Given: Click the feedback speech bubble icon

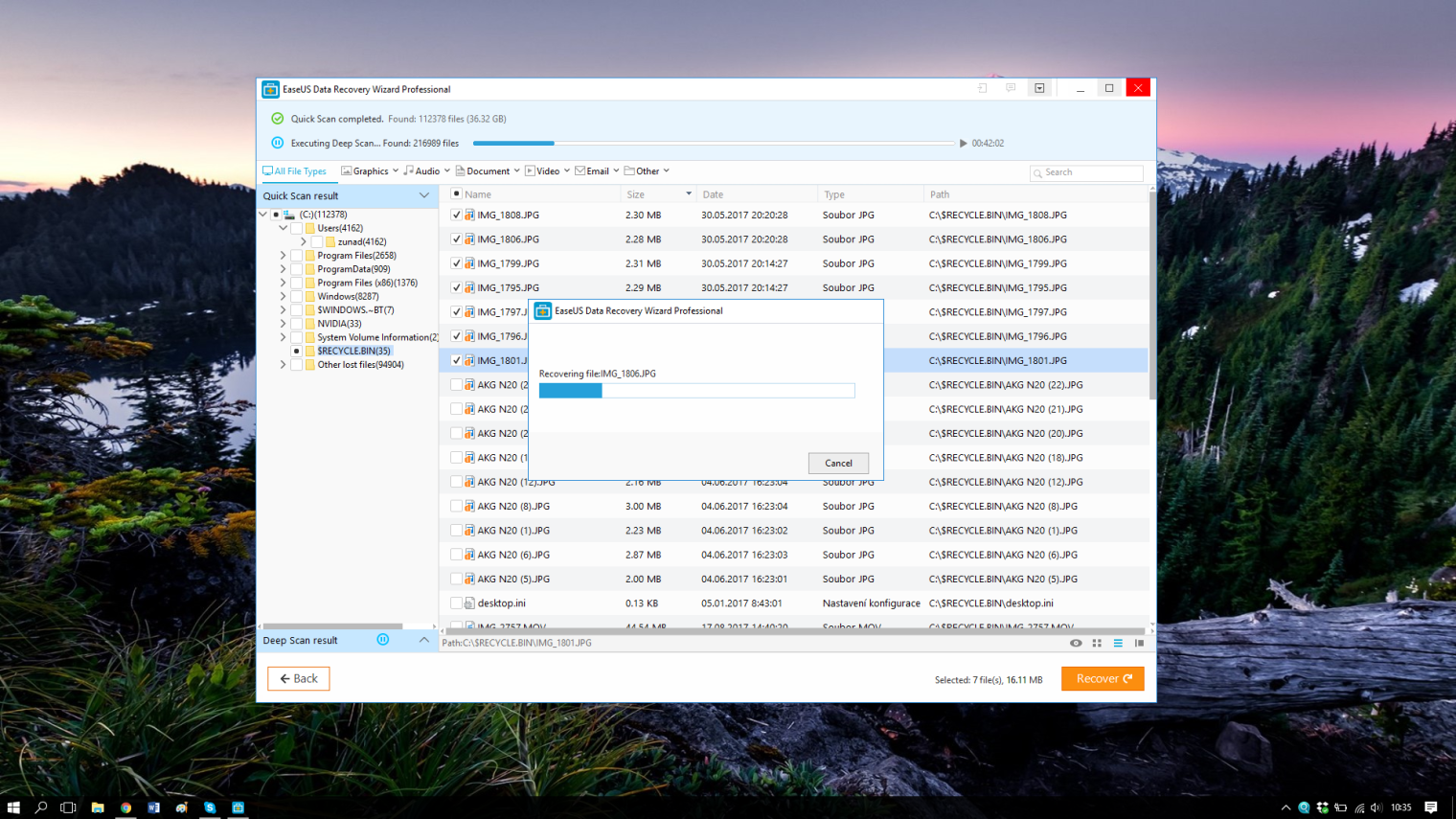Looking at the screenshot, I should tap(1011, 88).
